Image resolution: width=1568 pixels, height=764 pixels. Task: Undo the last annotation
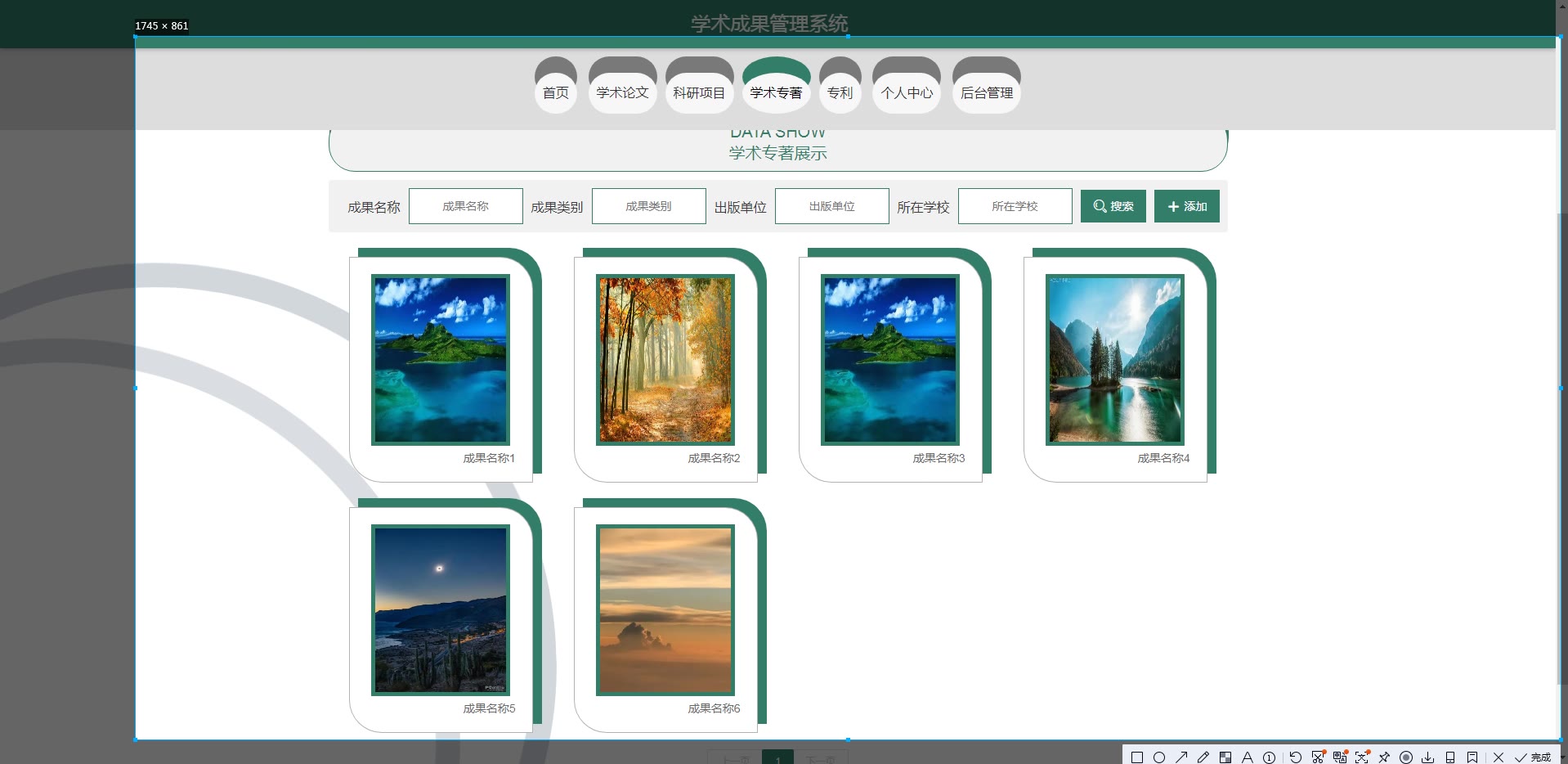[1296, 757]
